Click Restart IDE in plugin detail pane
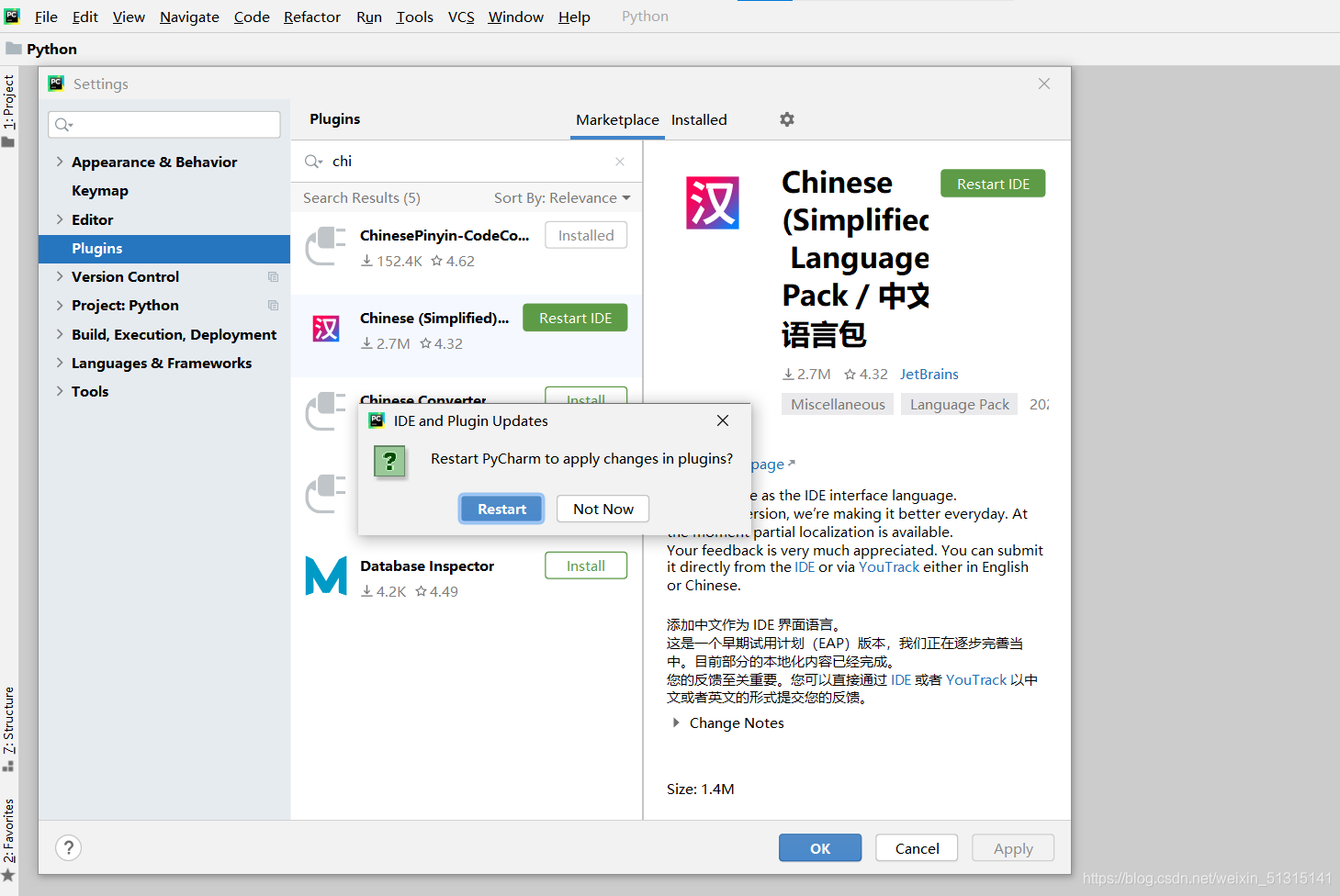Viewport: 1340px width, 896px height. (993, 184)
